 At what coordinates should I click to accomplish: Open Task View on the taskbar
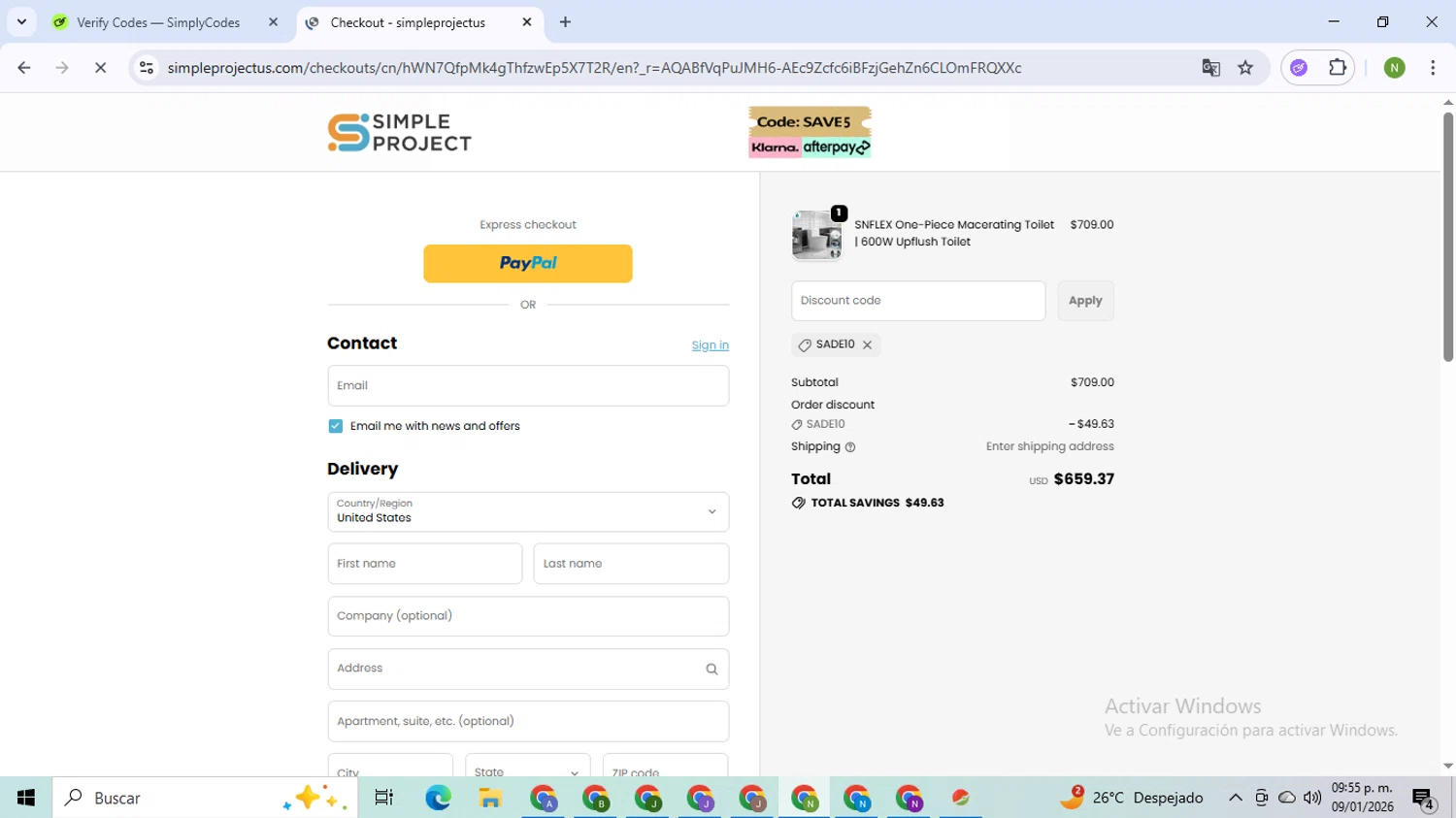tap(383, 798)
